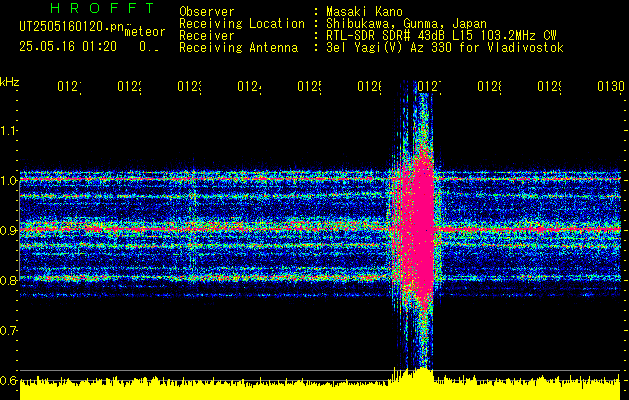
Task: Select the Observer label
Action: coord(207,12)
